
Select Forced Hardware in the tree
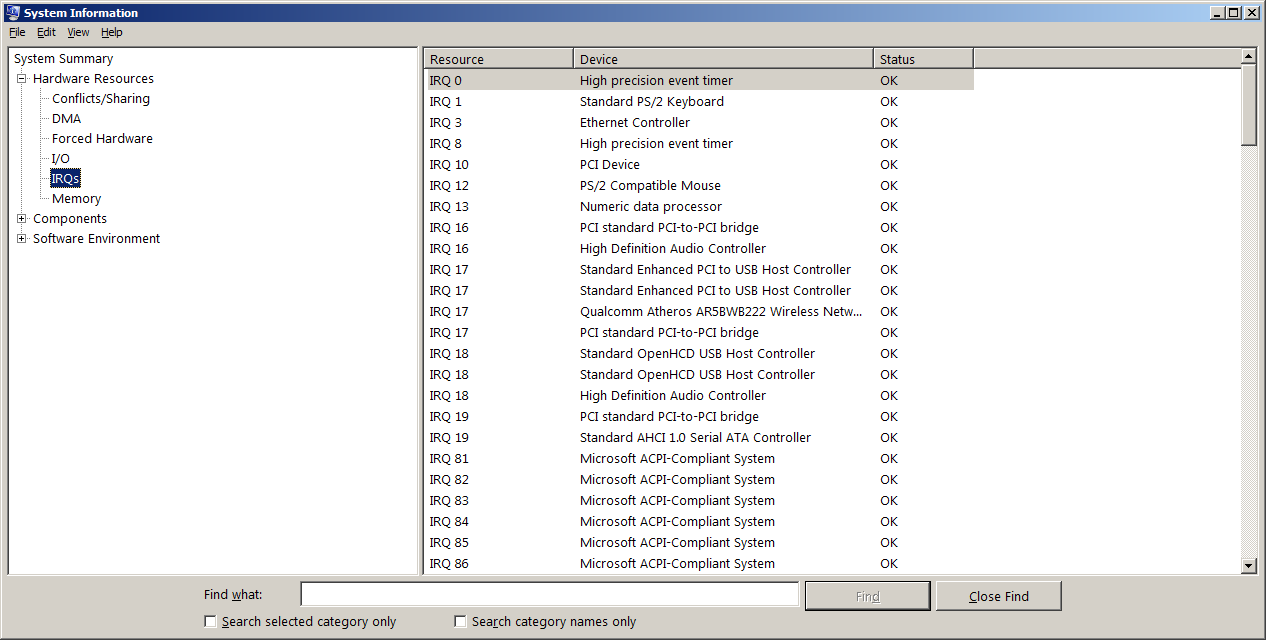point(102,139)
